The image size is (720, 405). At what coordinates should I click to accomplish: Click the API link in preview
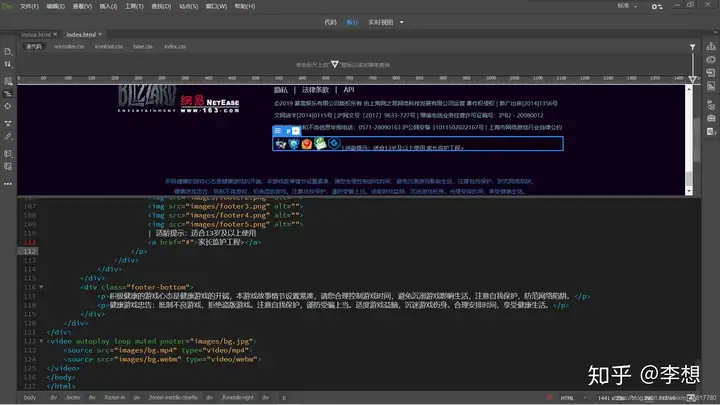349,90
